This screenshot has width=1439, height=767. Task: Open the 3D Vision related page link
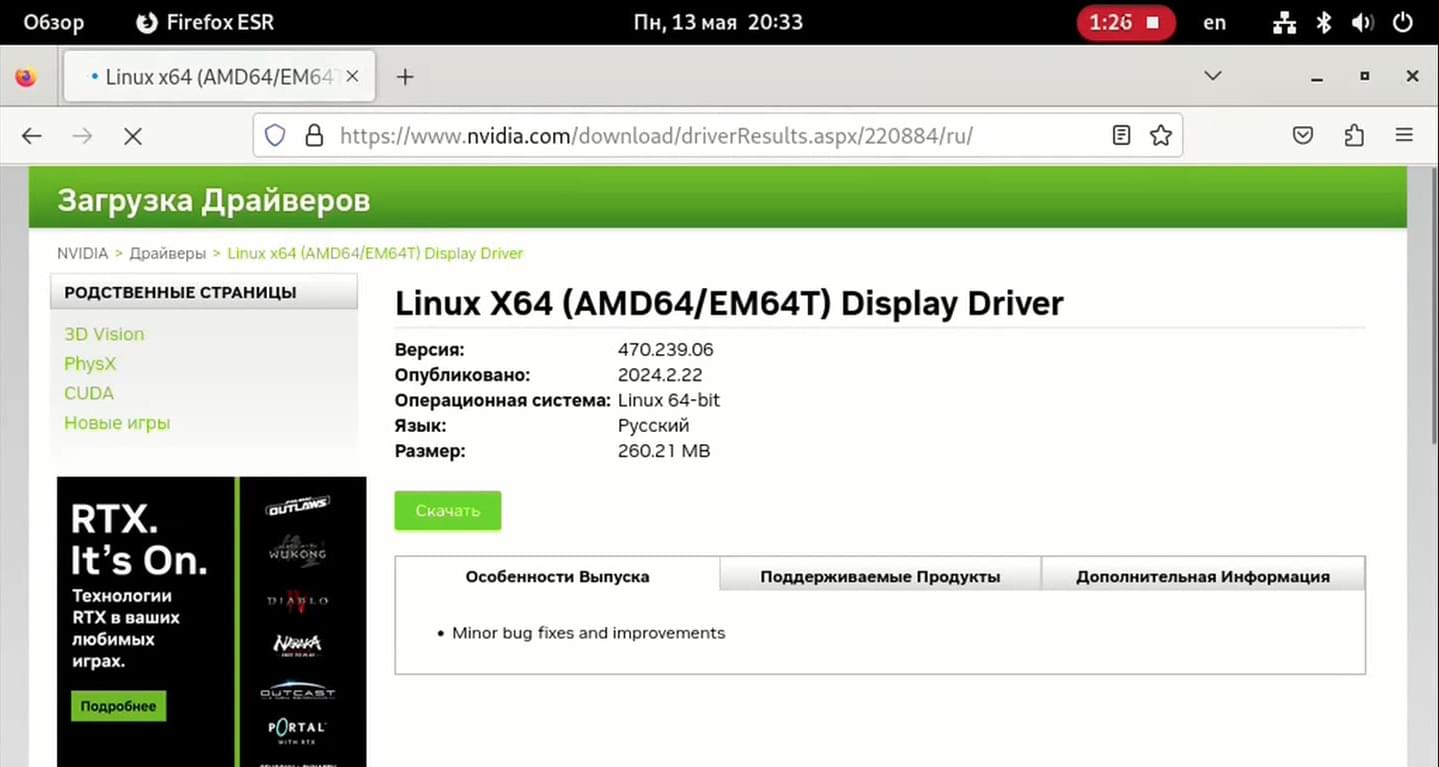click(104, 334)
